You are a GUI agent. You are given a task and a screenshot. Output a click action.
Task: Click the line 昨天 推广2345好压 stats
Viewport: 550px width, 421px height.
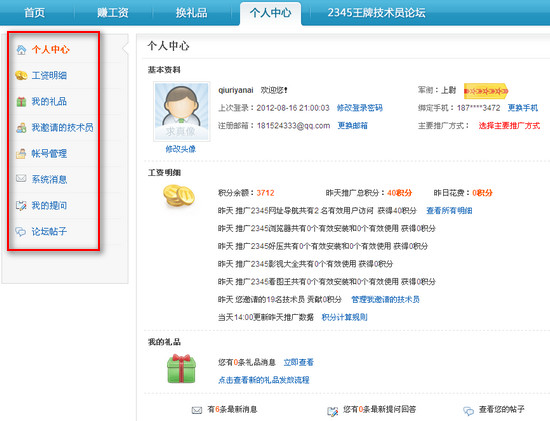pos(323,246)
